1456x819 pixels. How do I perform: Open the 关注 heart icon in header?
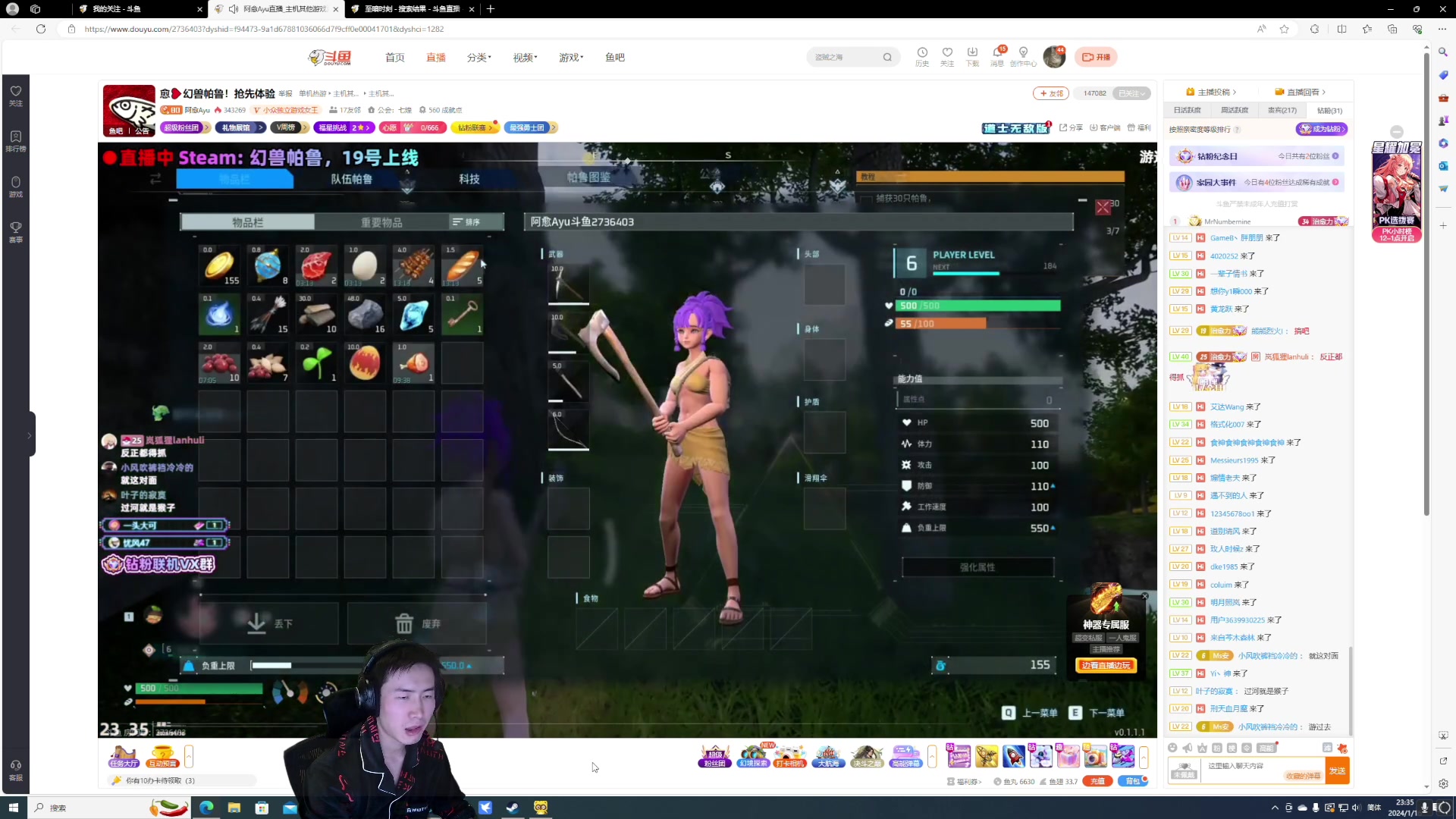pyautogui.click(x=947, y=57)
